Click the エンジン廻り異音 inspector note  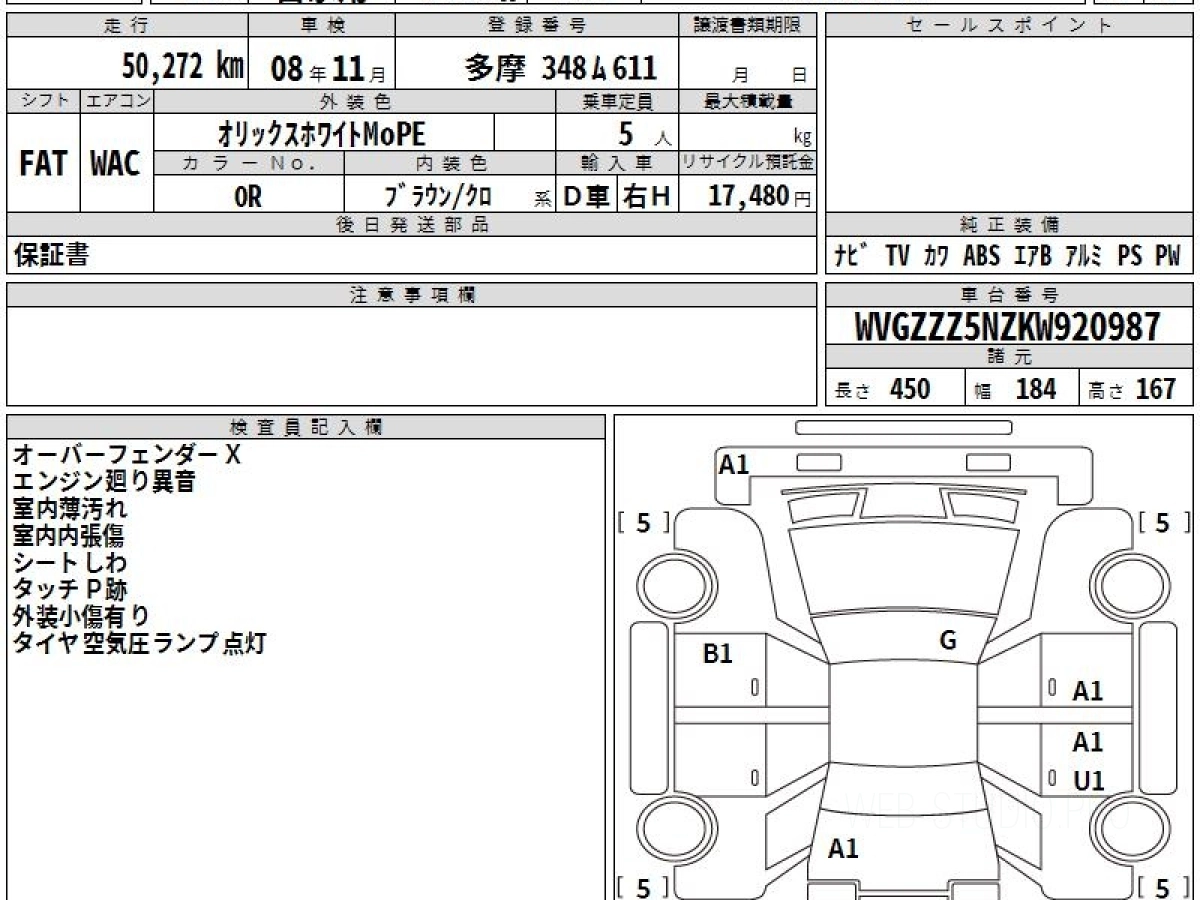click(104, 482)
